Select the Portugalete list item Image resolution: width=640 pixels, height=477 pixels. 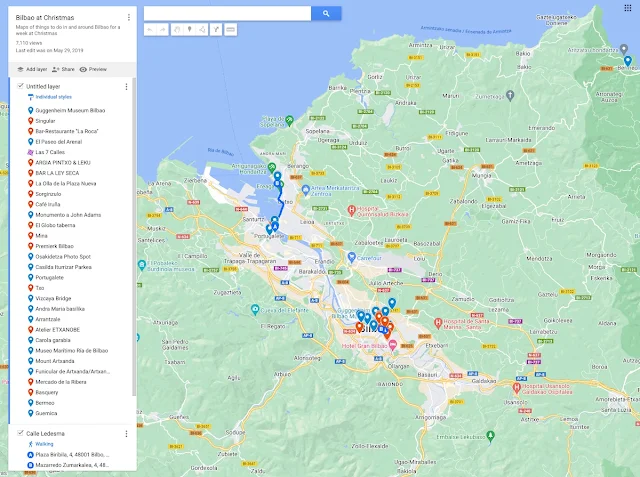coord(49,277)
